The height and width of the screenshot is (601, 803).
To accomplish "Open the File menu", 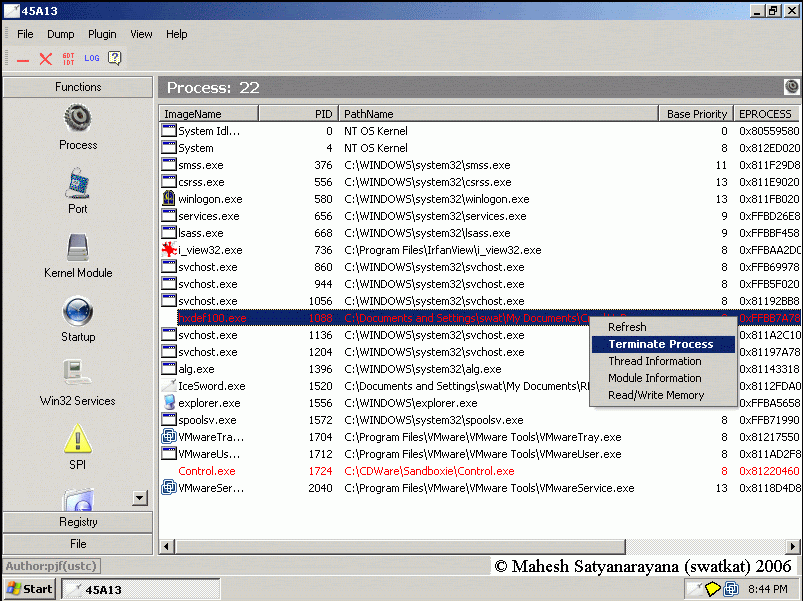I will [x=25, y=34].
